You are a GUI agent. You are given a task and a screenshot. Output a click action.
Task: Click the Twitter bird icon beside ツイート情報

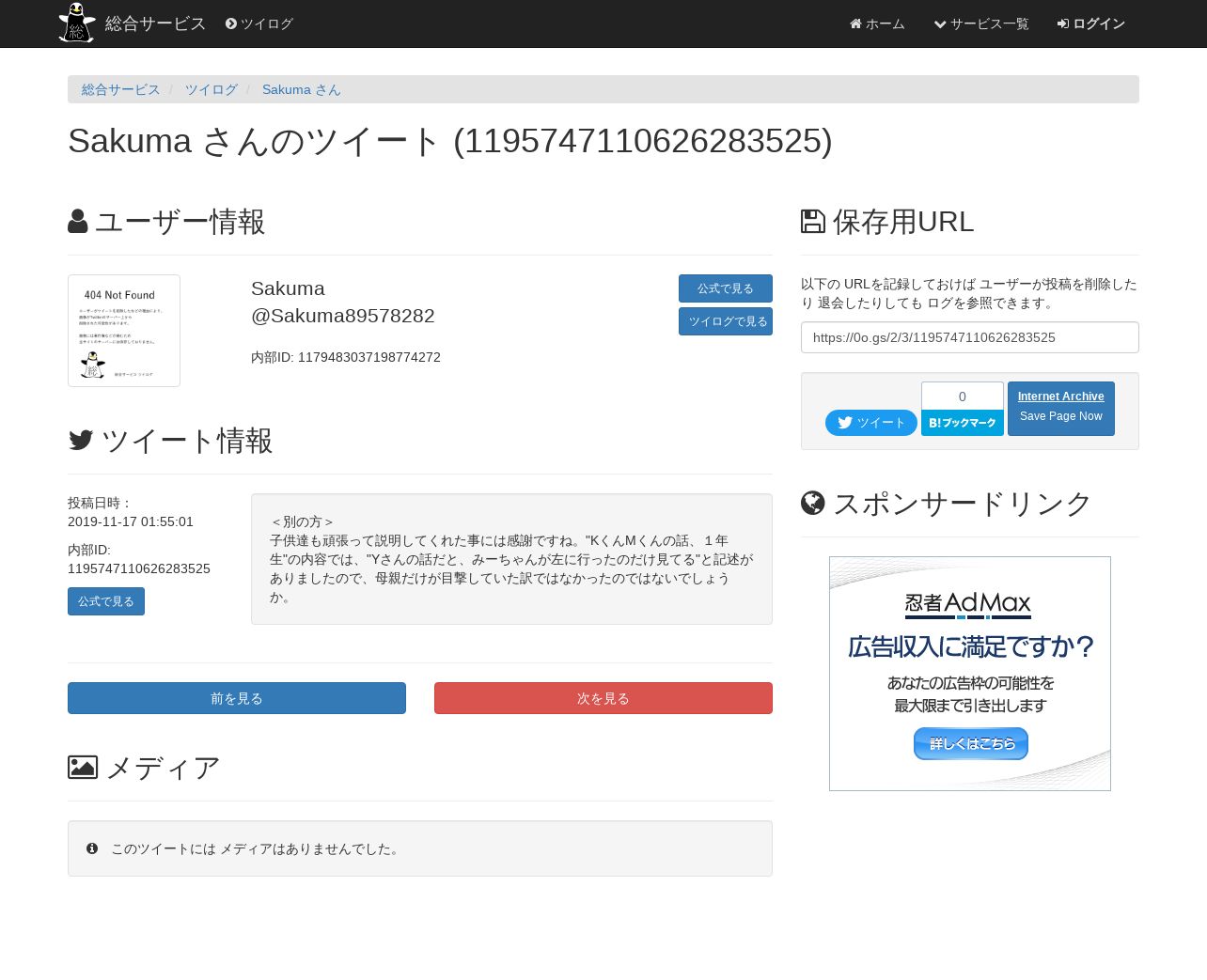point(81,440)
